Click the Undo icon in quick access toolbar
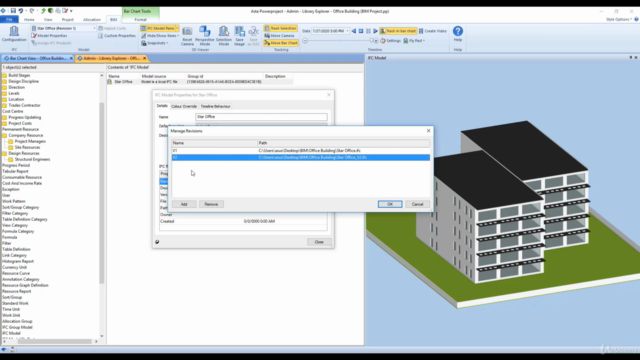 [x=20, y=11]
